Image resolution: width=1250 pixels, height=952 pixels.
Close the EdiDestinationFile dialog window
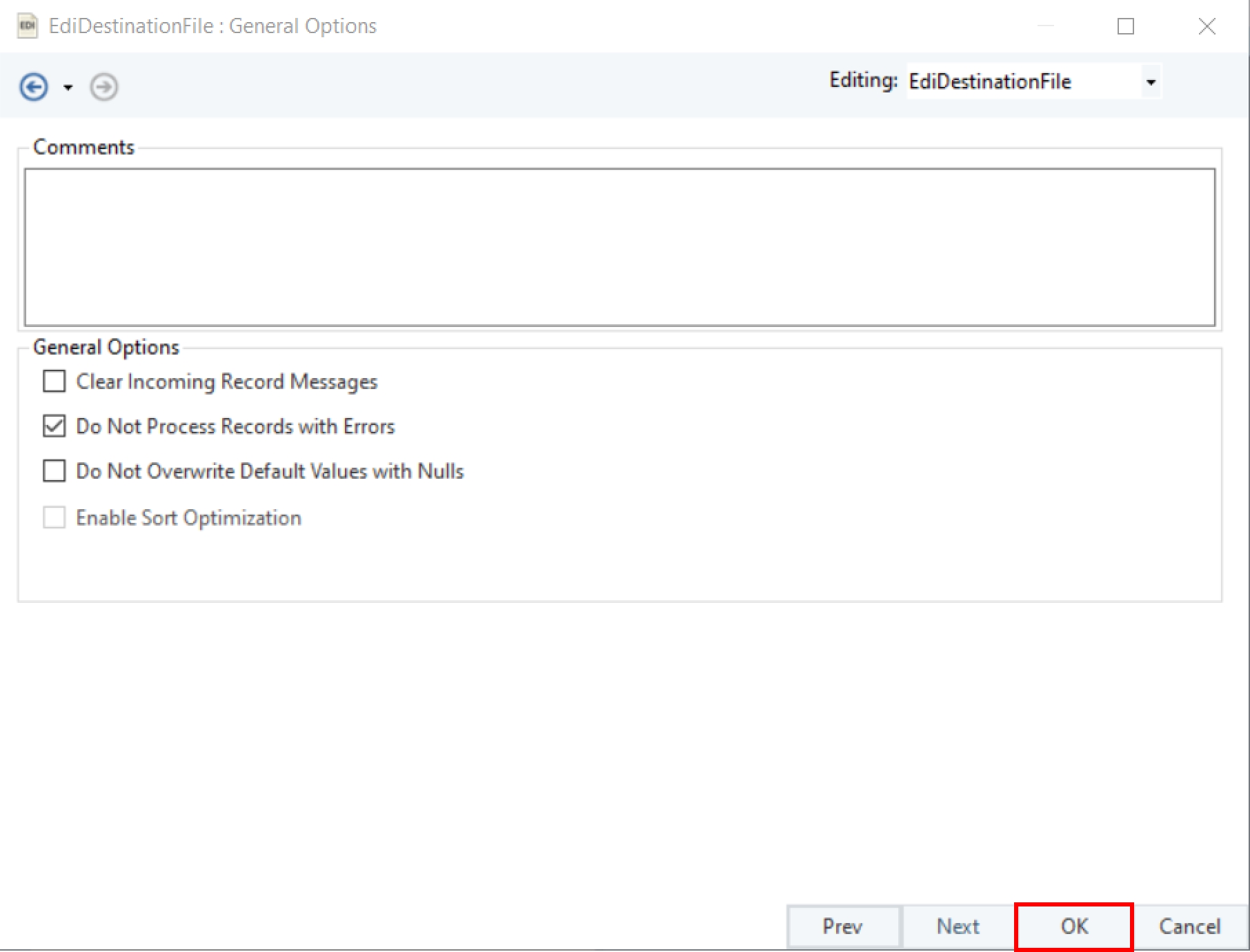pos(1207,26)
